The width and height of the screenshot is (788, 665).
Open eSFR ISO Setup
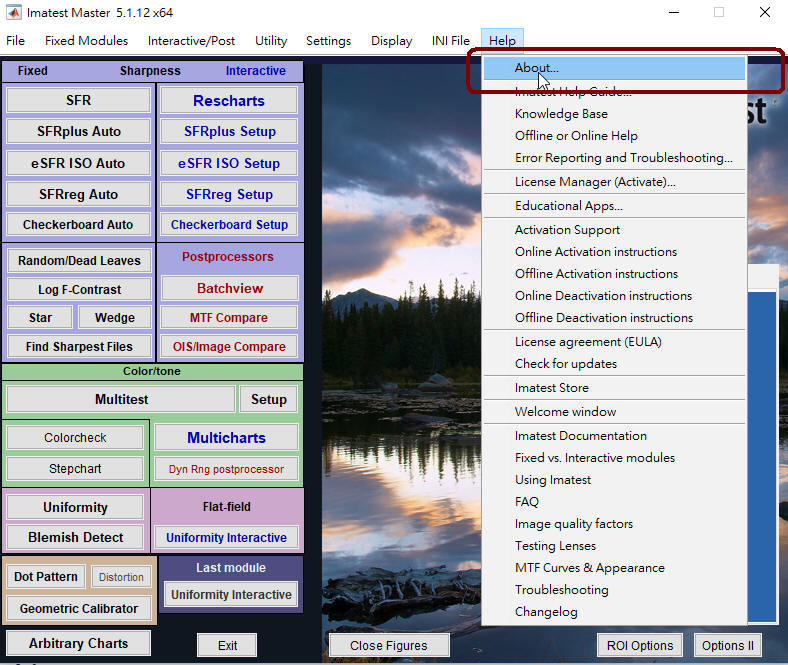click(x=229, y=163)
